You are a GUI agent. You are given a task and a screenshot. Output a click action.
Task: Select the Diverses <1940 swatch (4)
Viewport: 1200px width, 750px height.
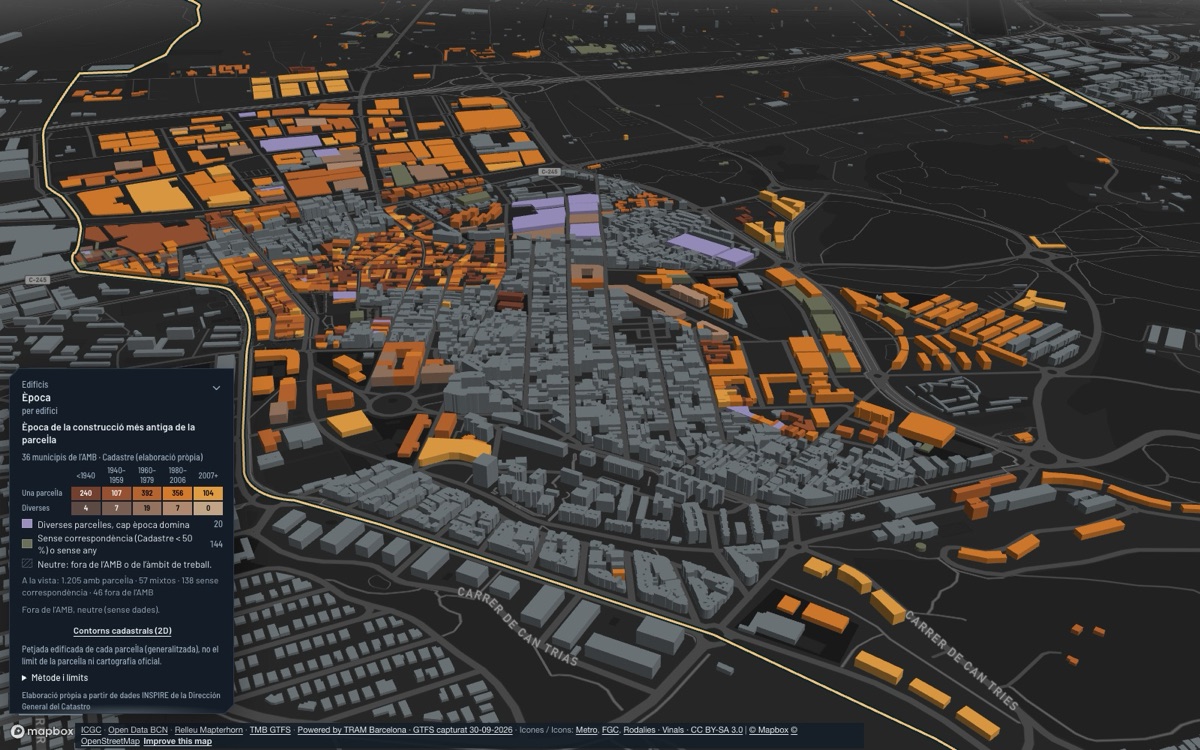[x=86, y=508]
